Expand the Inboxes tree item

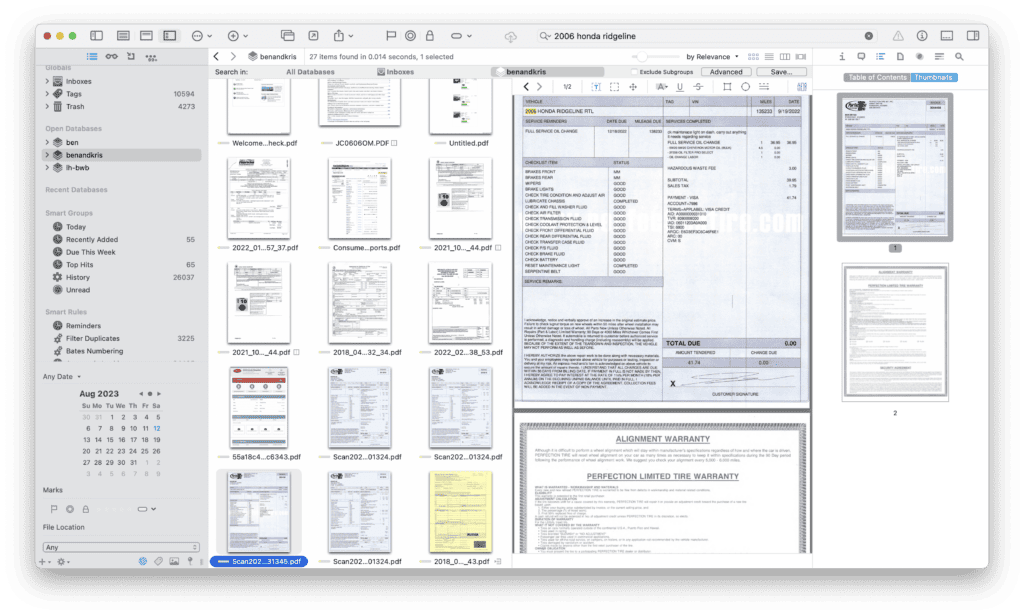(x=47, y=82)
